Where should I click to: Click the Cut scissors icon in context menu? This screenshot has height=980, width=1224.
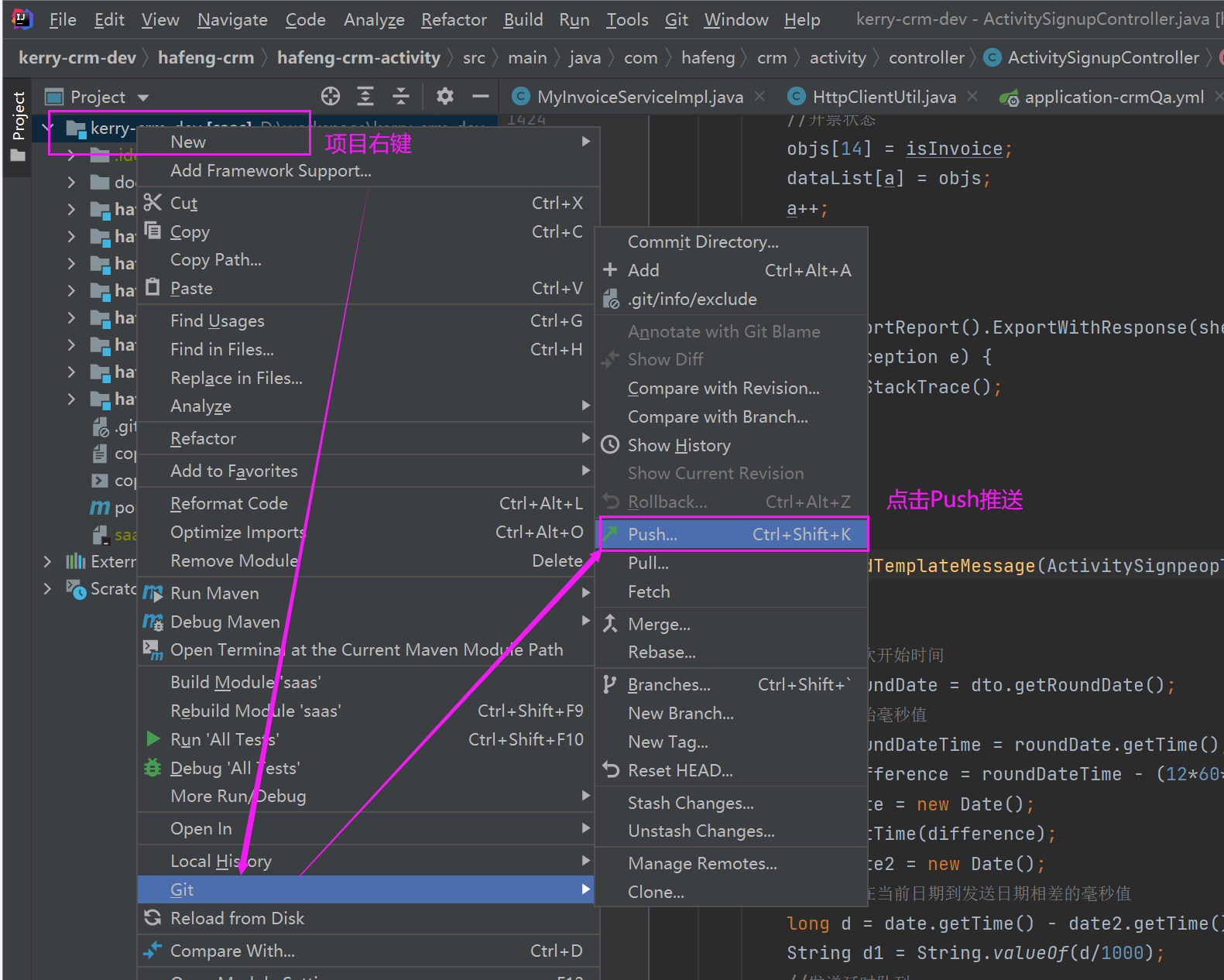153,202
